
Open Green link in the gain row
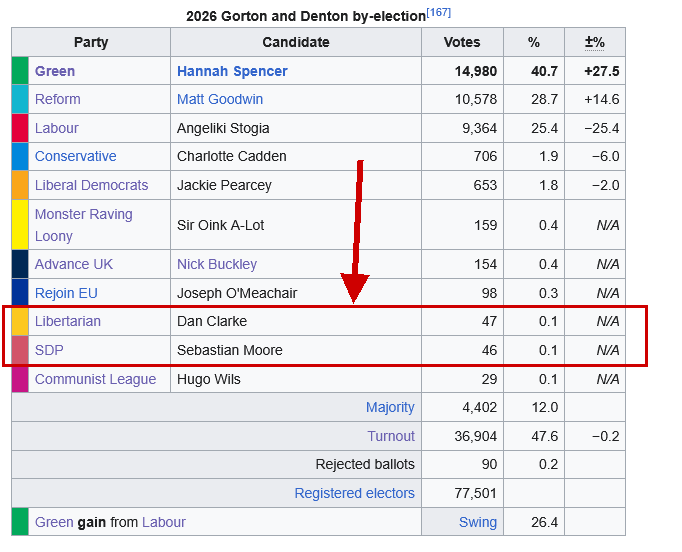click(54, 522)
